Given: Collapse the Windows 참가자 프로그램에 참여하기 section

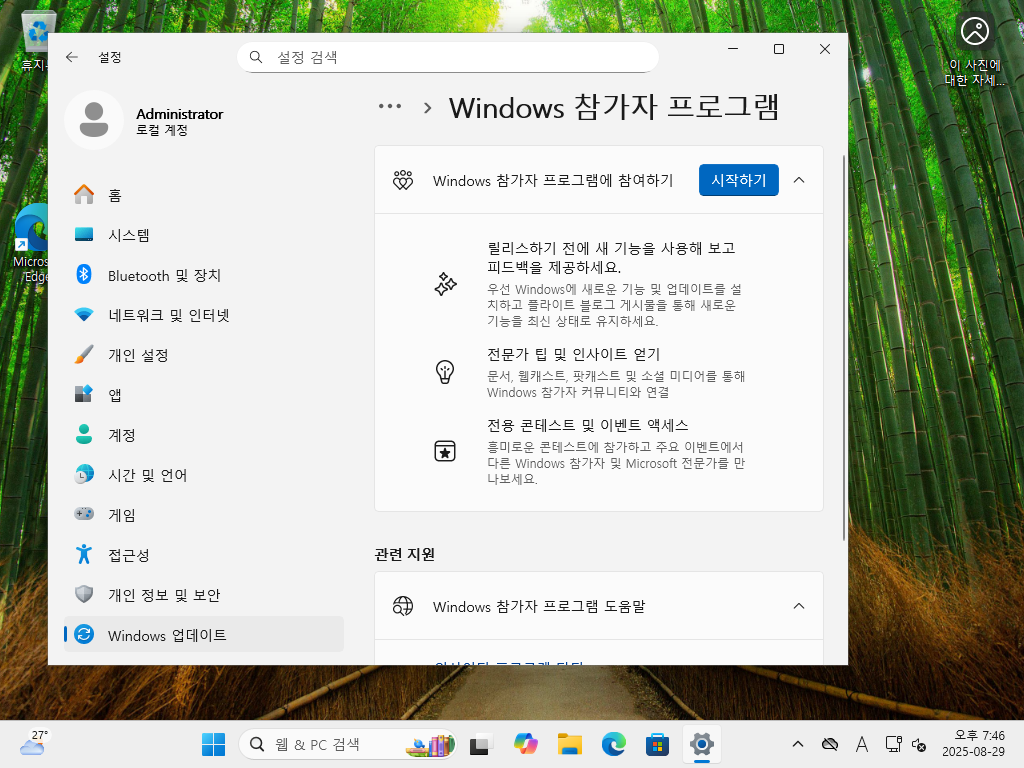Looking at the screenshot, I should (x=799, y=180).
